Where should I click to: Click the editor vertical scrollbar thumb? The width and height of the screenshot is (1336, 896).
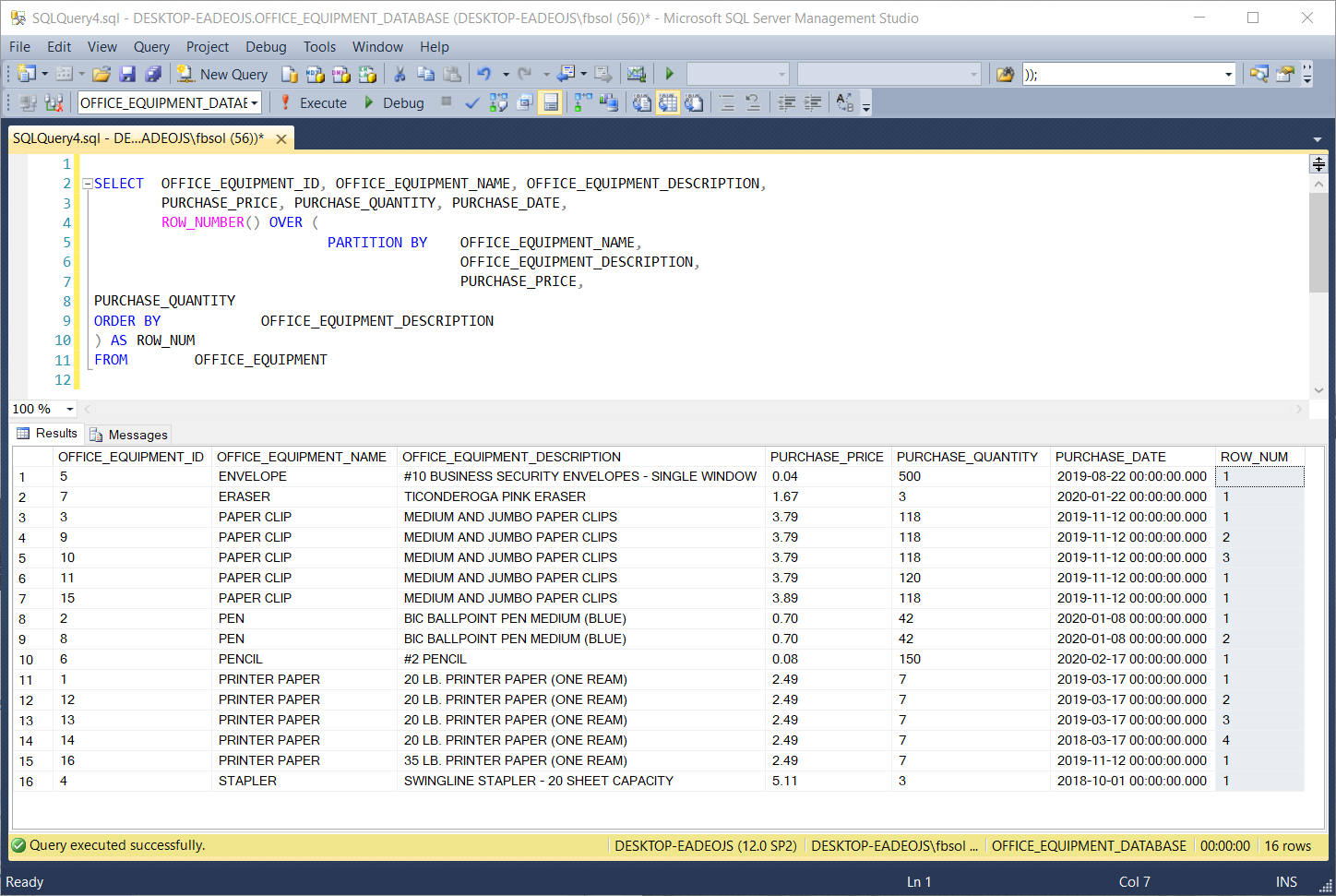point(1318,242)
